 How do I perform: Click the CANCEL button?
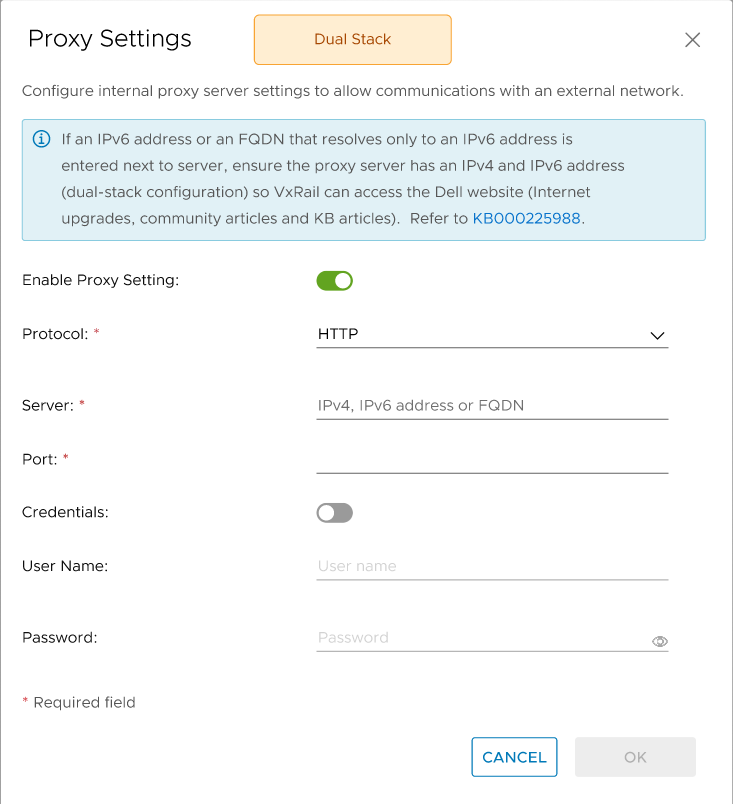tap(514, 757)
